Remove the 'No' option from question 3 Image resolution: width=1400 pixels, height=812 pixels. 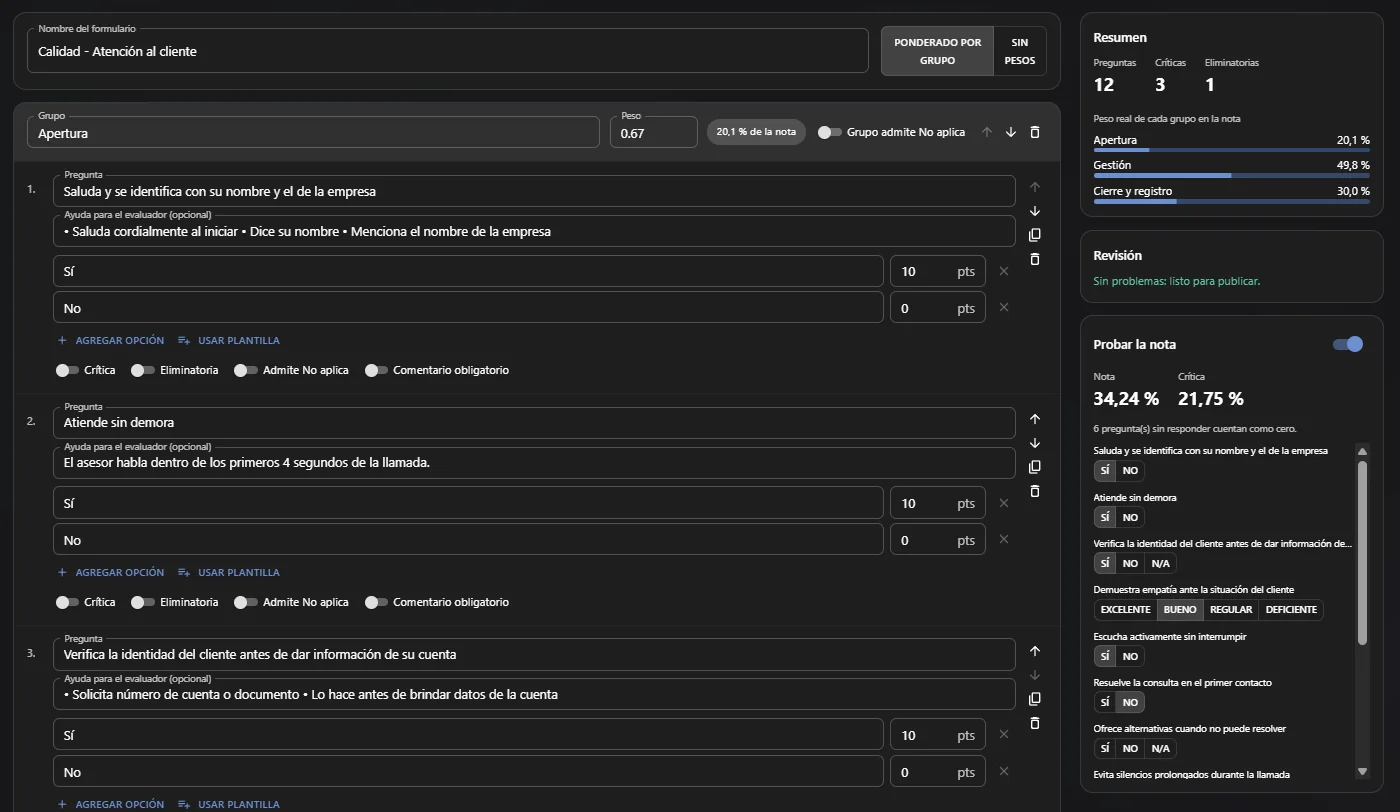click(1004, 771)
